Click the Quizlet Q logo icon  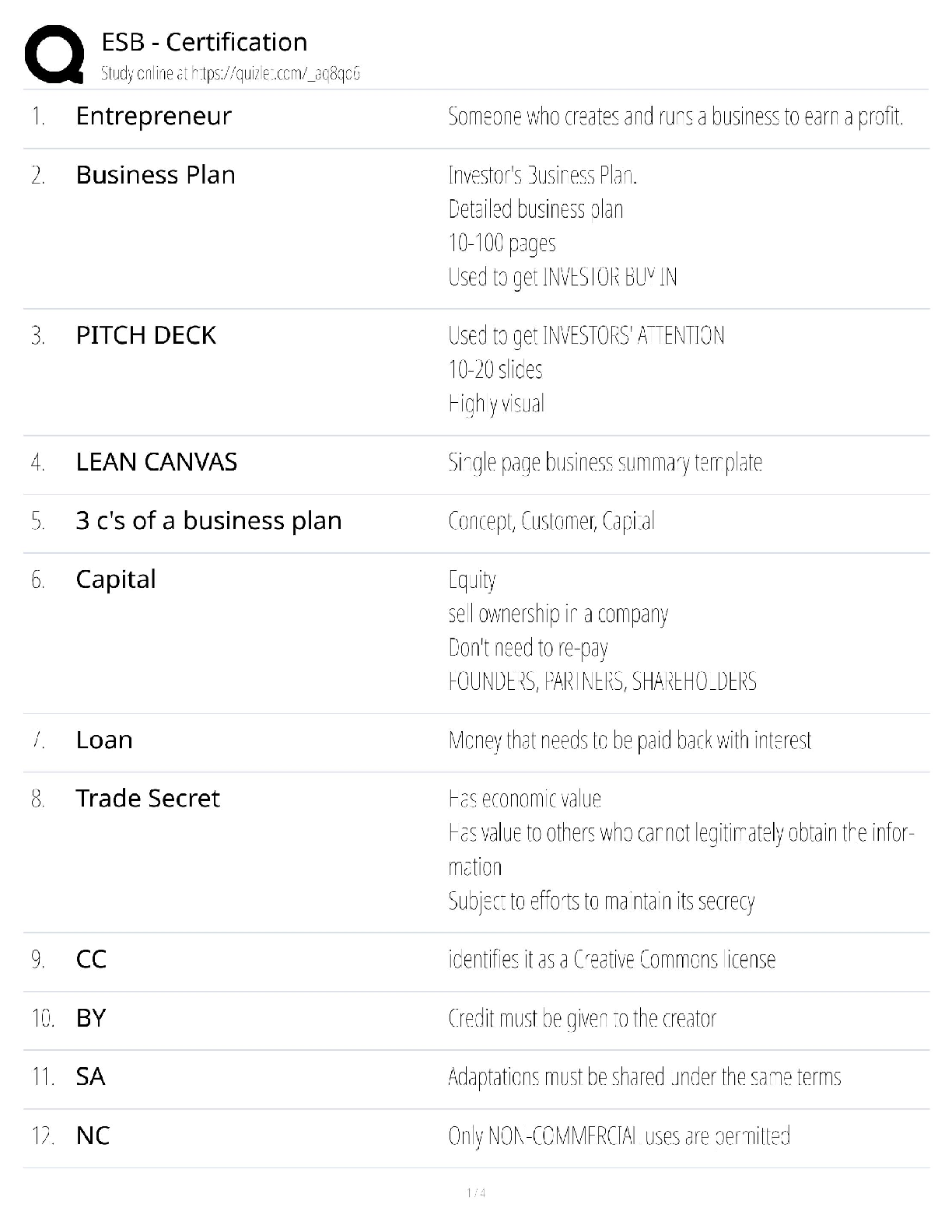tap(54, 54)
